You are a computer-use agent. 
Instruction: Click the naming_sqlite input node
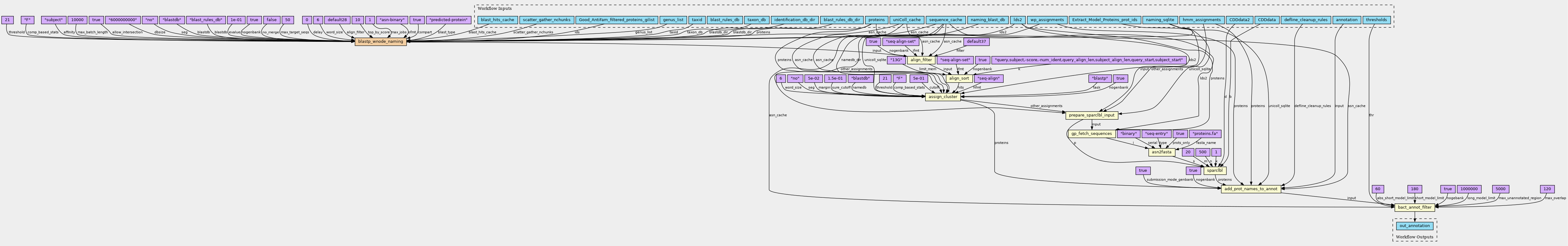(1160, 20)
